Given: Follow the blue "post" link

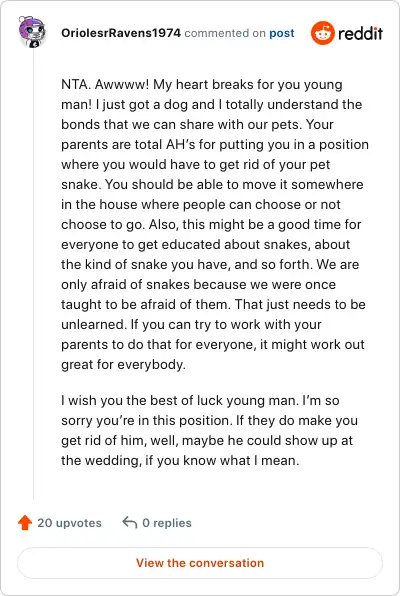Looking at the screenshot, I should [282, 33].
